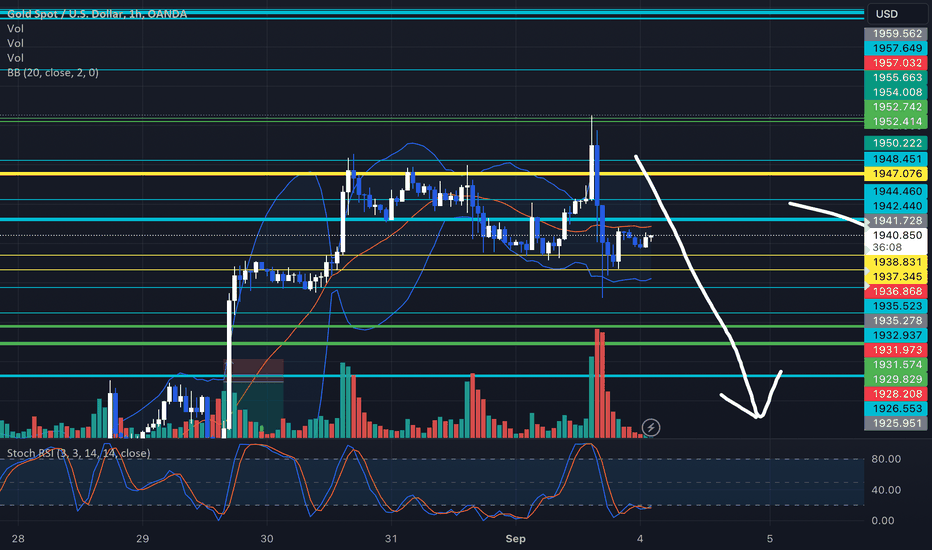Click the 1954.008 price label
Screen dimensions: 932x550
(896, 92)
